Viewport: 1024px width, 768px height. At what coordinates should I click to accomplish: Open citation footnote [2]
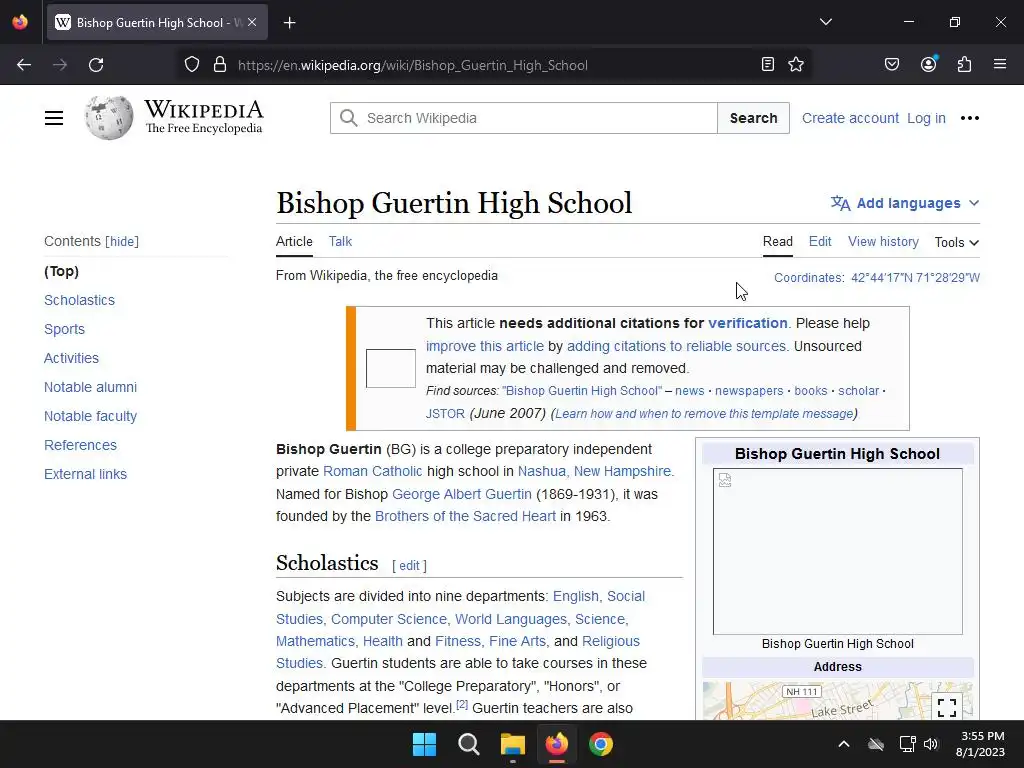click(462, 704)
